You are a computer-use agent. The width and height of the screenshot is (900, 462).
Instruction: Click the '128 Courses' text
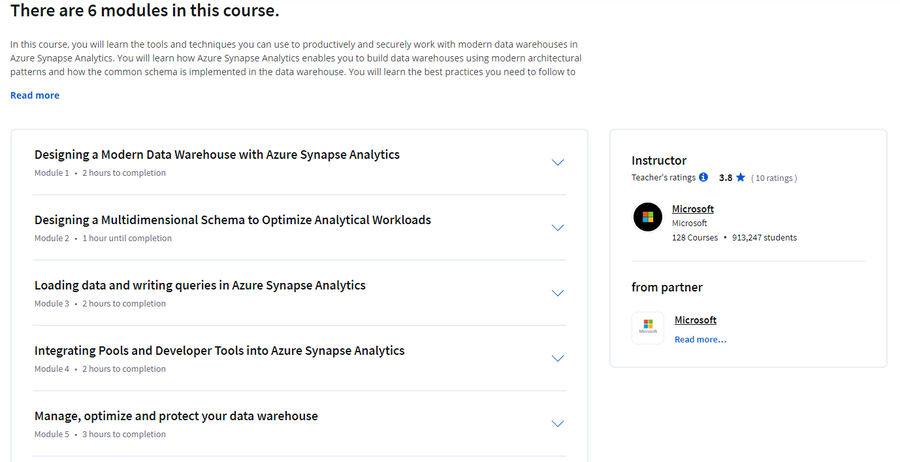[x=695, y=238]
